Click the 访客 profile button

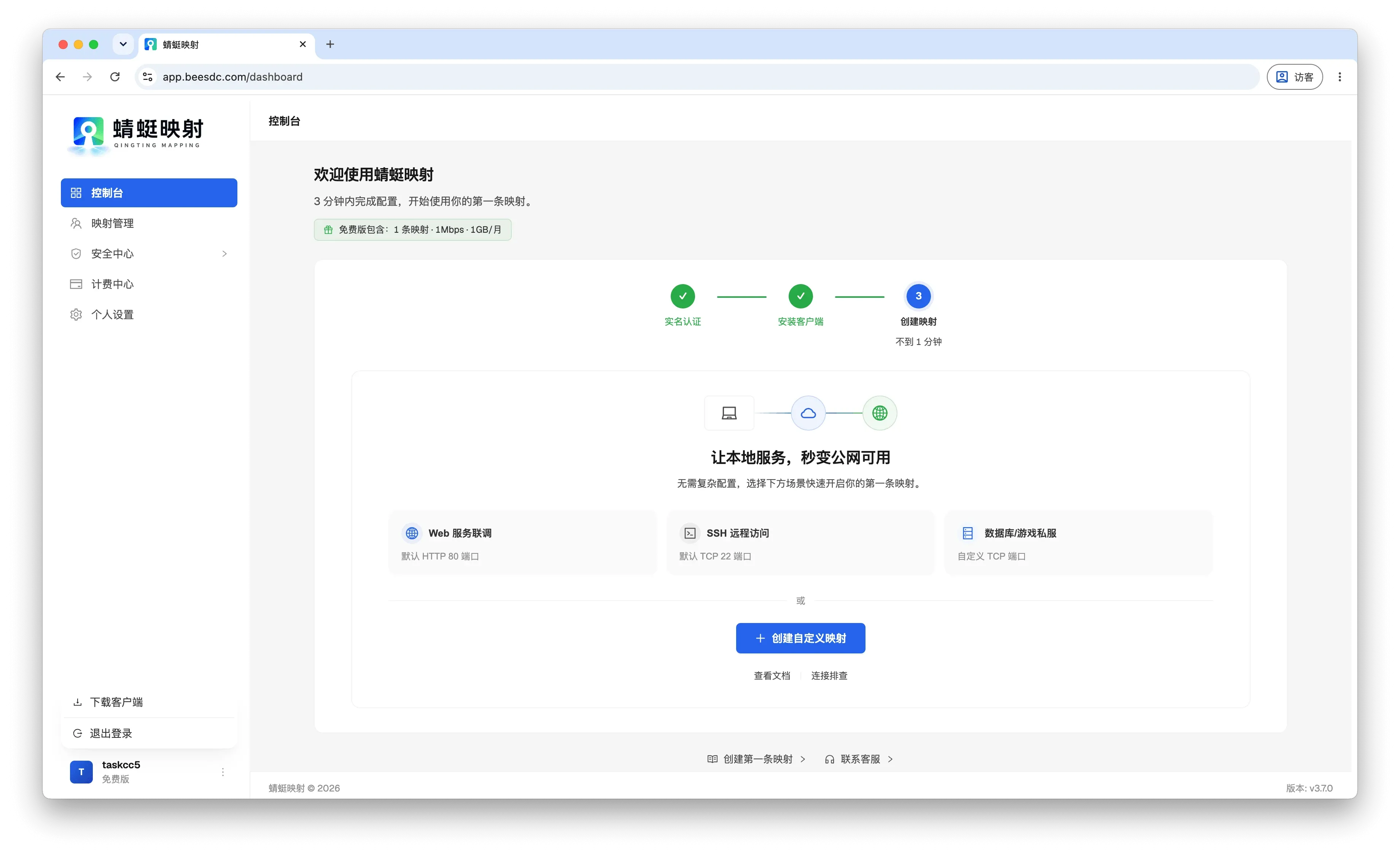point(1294,77)
